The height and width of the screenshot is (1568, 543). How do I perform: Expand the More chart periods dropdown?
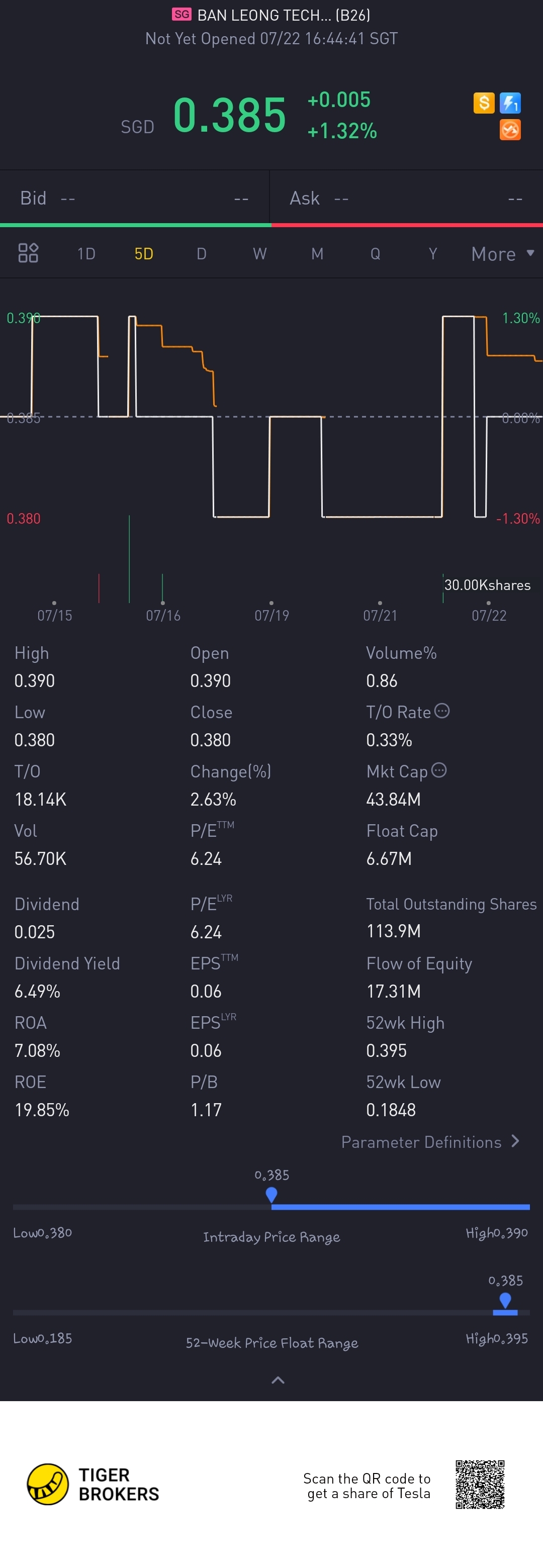(x=503, y=254)
